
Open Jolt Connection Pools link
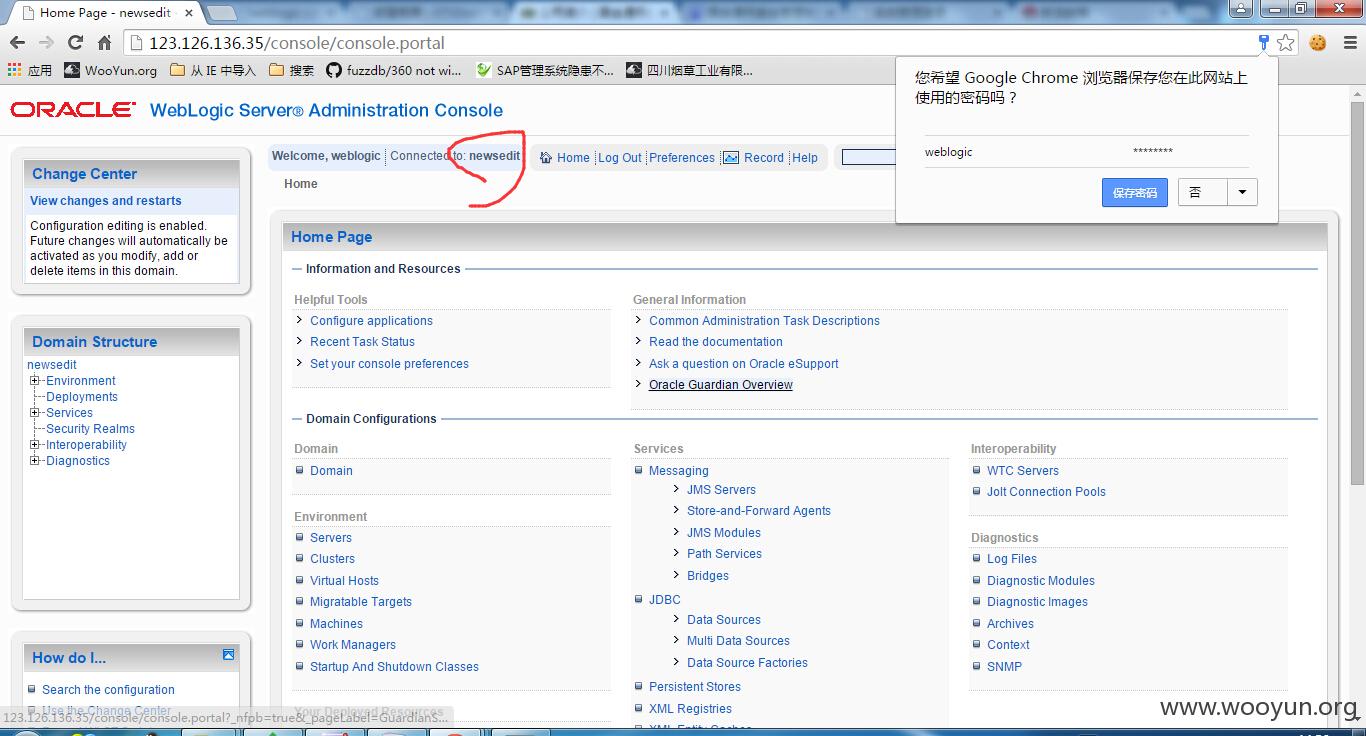pyautogui.click(x=1046, y=492)
